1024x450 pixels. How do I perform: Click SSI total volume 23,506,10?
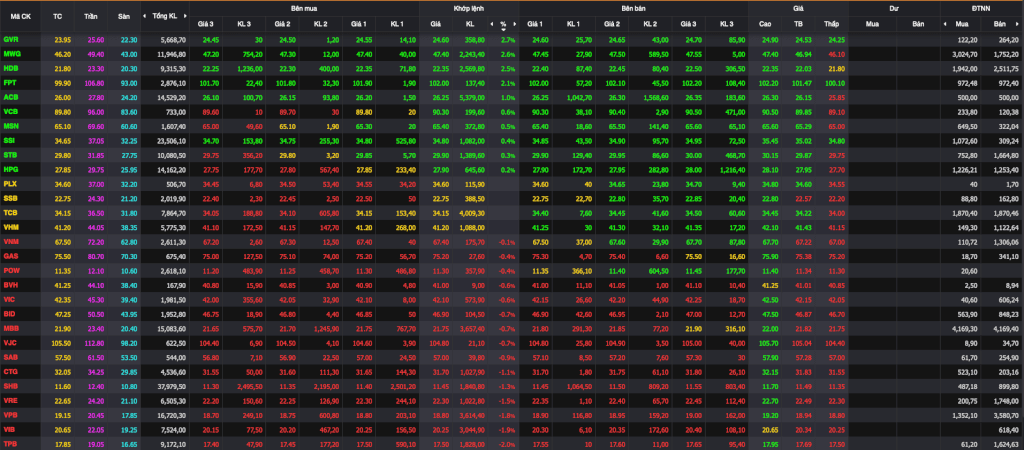172,140
